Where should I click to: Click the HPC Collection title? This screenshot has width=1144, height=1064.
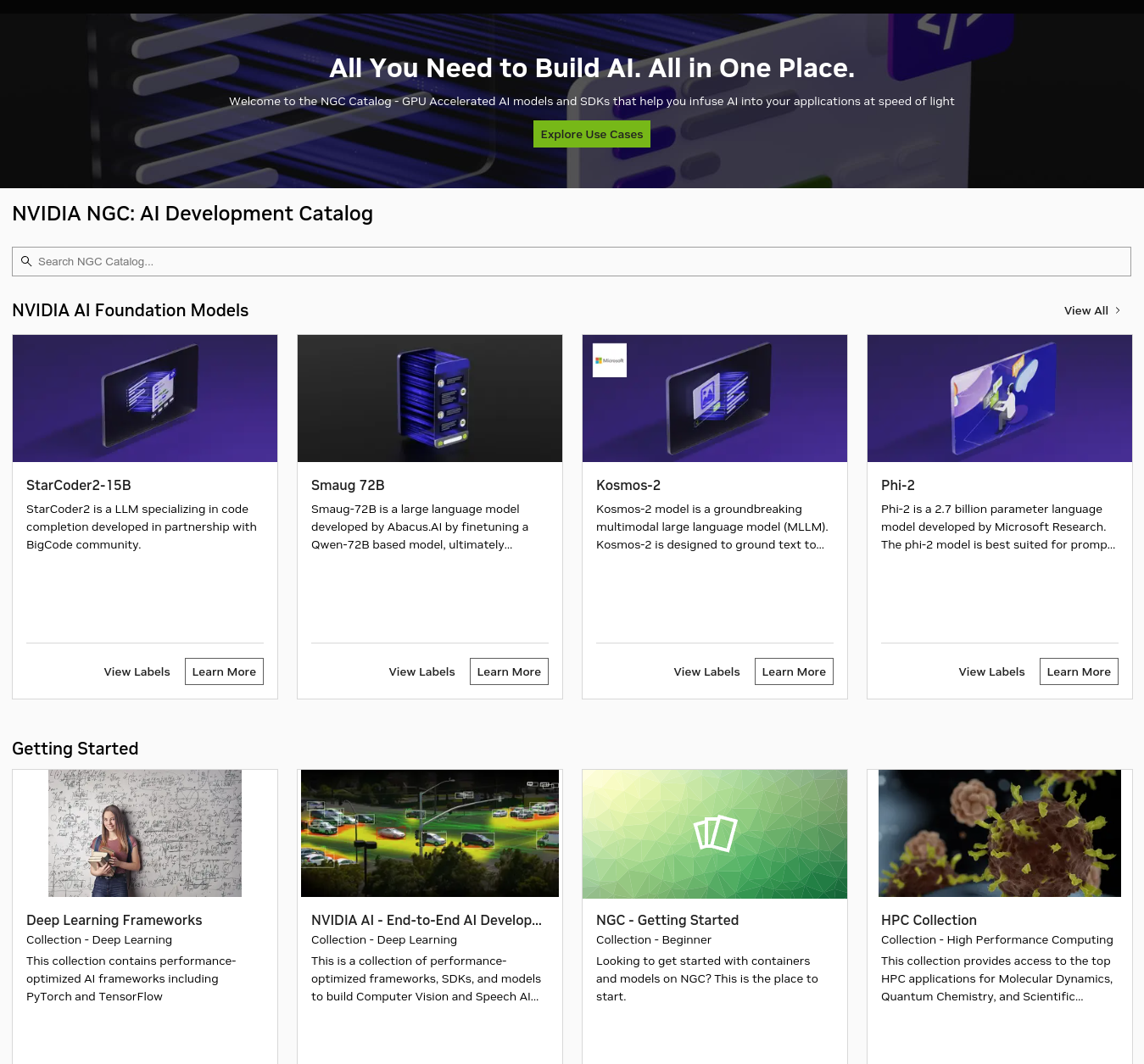929,920
